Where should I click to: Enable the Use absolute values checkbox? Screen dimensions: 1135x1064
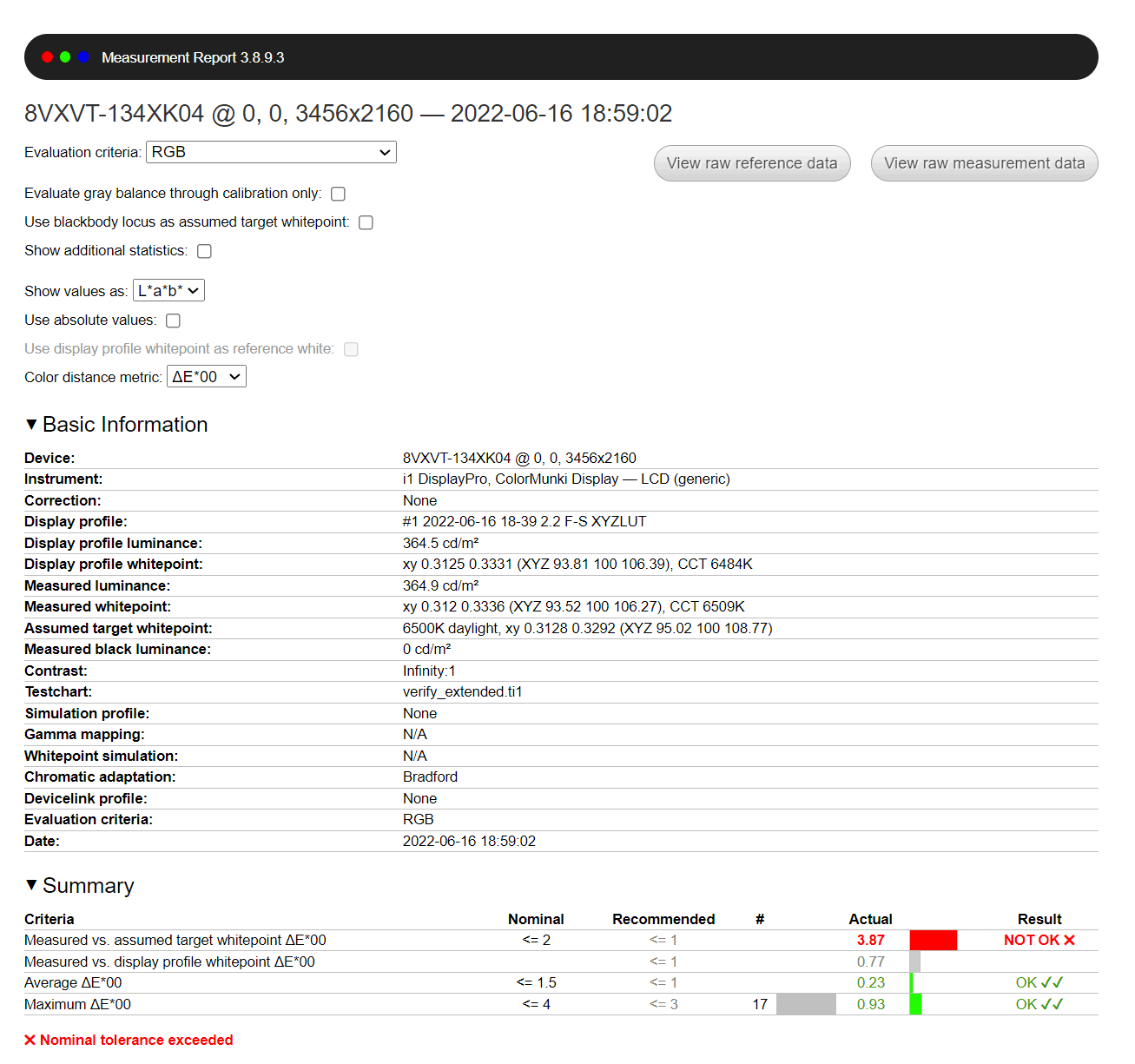tap(174, 321)
